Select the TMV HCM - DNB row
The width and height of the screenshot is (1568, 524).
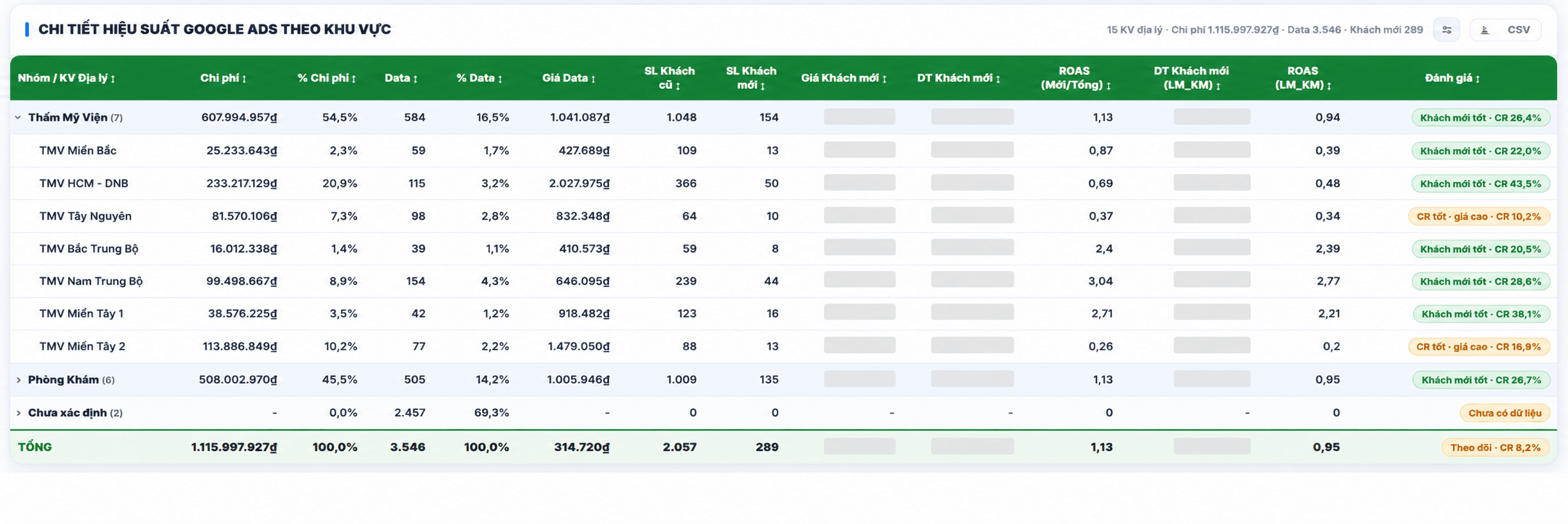point(783,184)
